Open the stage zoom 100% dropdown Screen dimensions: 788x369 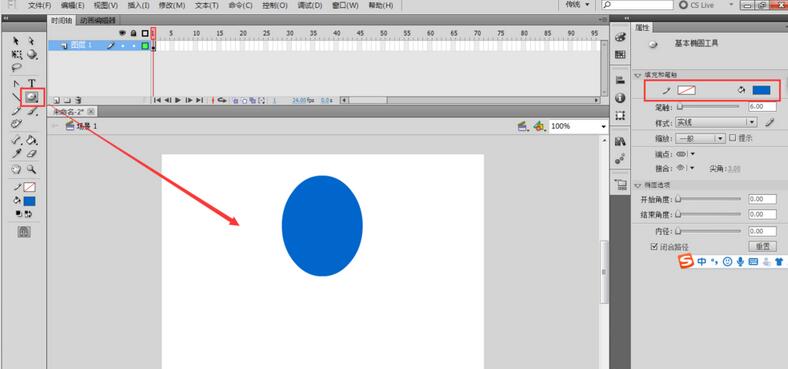[578, 127]
